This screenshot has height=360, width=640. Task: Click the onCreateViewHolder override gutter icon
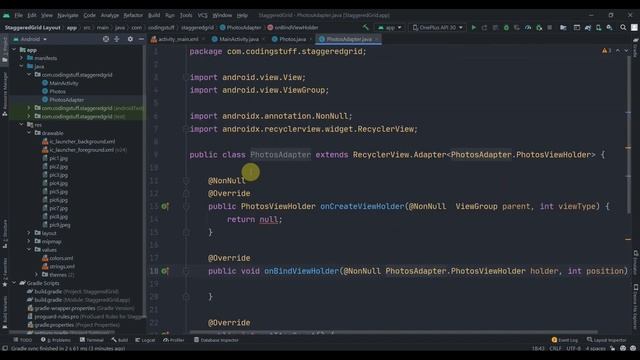point(164,207)
